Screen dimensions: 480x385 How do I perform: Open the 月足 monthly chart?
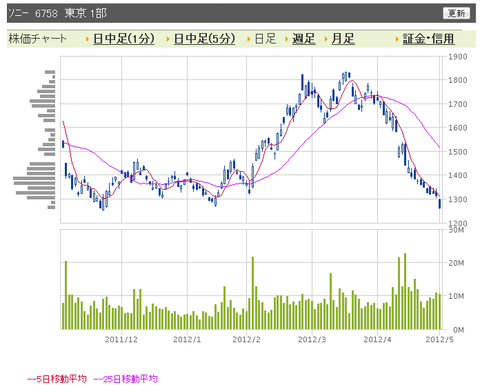click(x=343, y=39)
